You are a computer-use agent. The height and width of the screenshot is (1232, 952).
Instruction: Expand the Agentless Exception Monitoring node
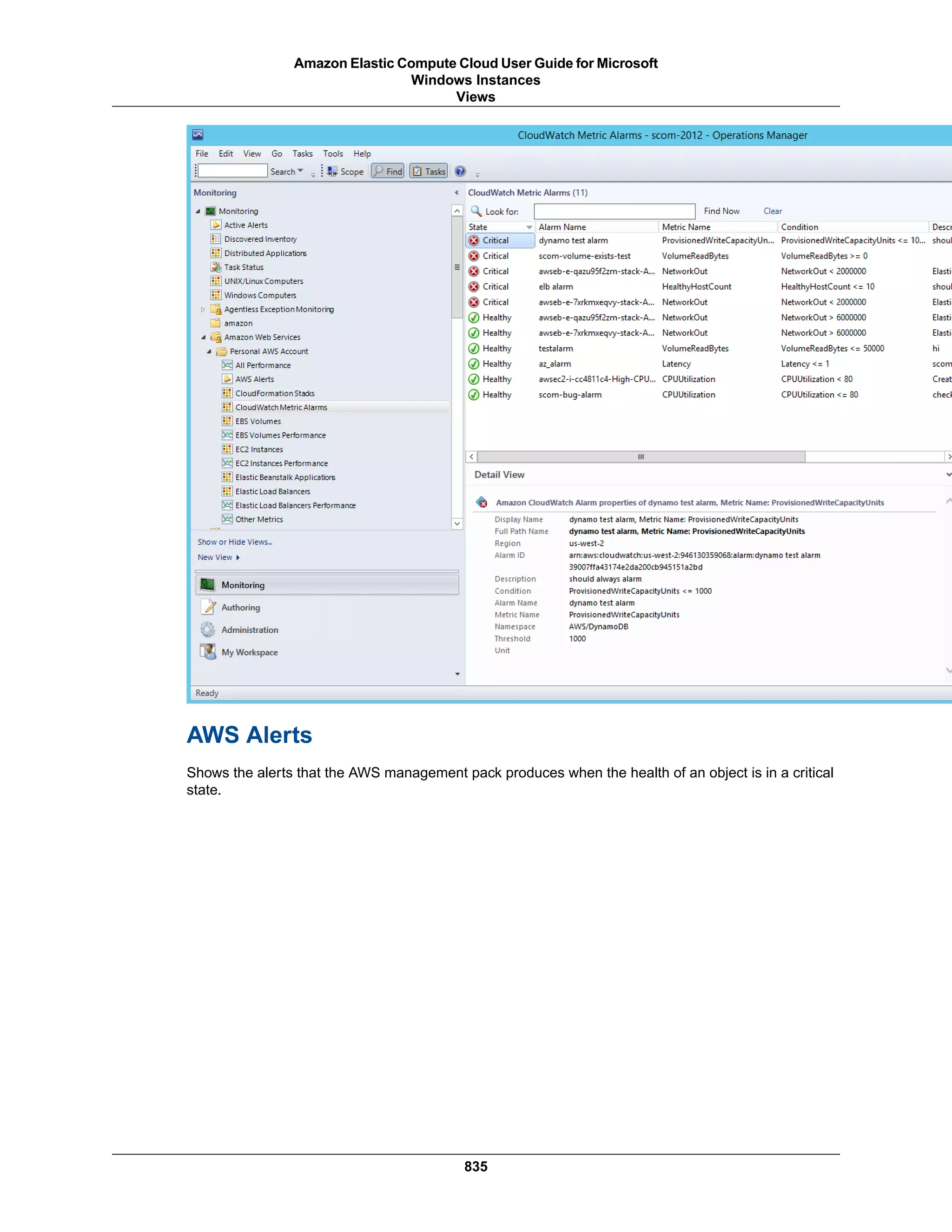203,309
